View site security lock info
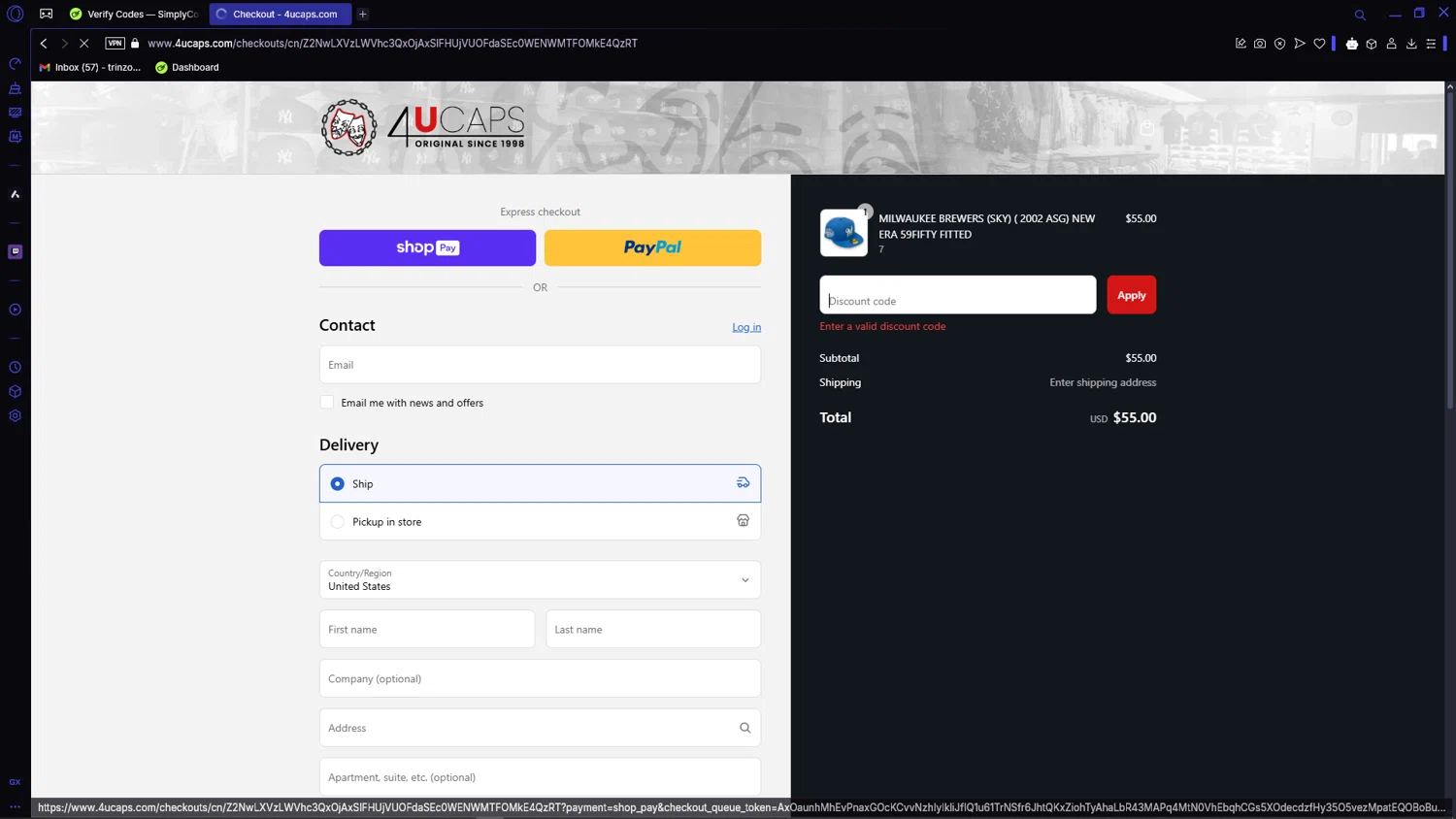This screenshot has width=1456, height=819. [135, 44]
